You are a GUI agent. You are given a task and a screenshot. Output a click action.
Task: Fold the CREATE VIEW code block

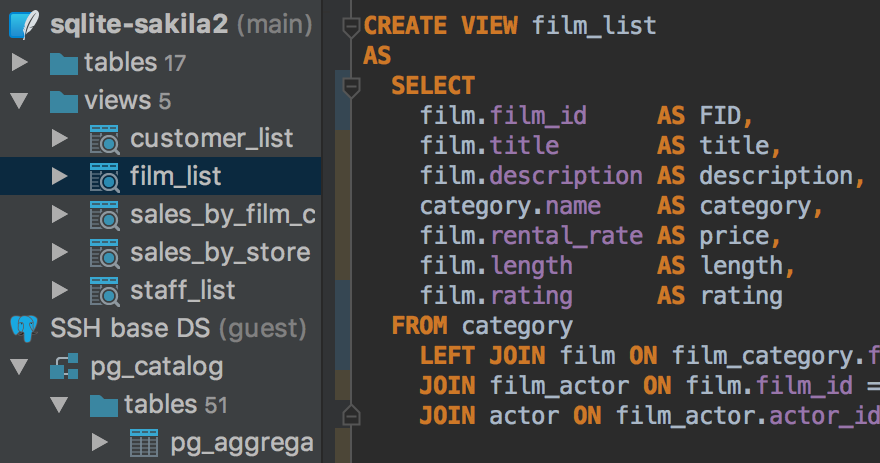[351, 27]
